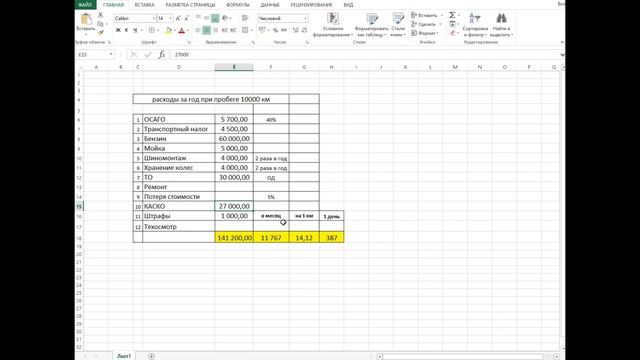This screenshot has width=640, height=360.
Task: Click the Percent Style icon
Action: click(x=276, y=30)
